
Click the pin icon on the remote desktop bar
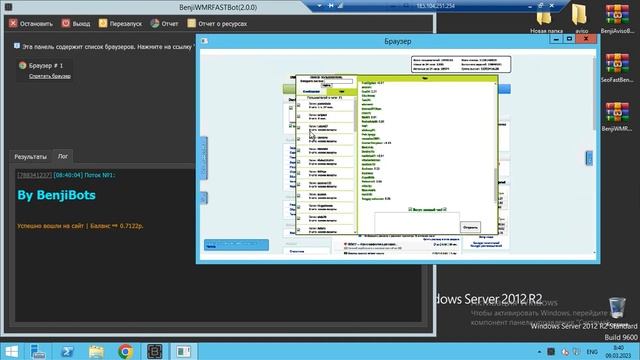330,6
